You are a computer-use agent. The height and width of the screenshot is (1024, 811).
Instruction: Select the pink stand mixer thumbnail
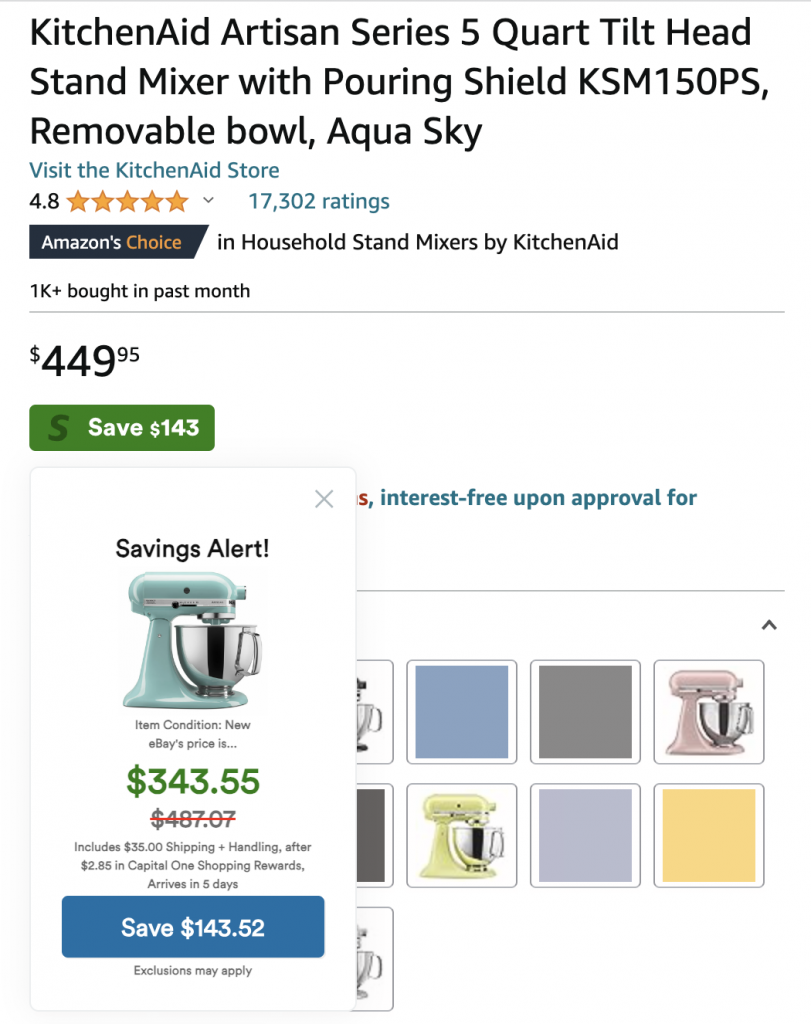pyautogui.click(x=709, y=712)
